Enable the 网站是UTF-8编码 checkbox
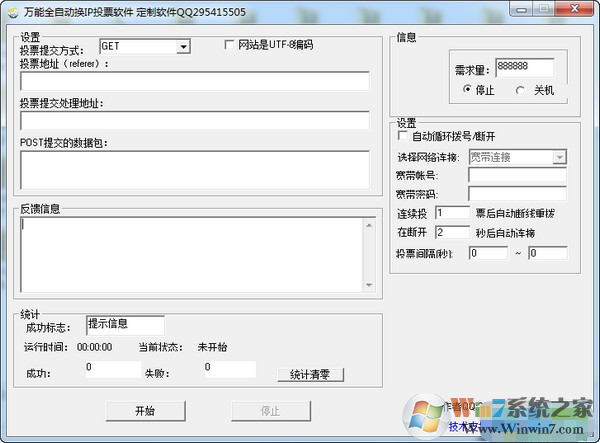 (230, 45)
